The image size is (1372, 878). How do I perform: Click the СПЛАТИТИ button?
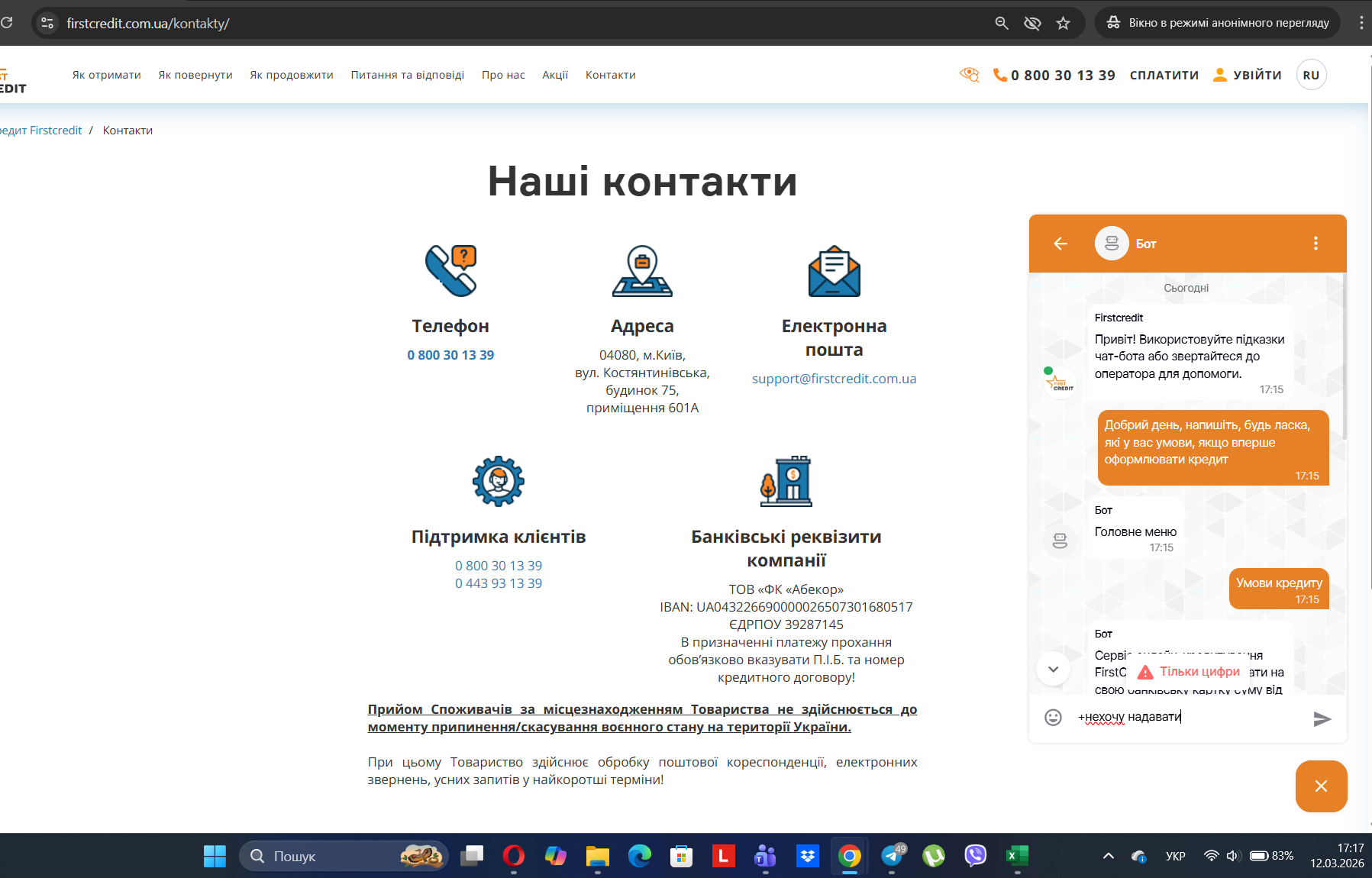[1164, 75]
